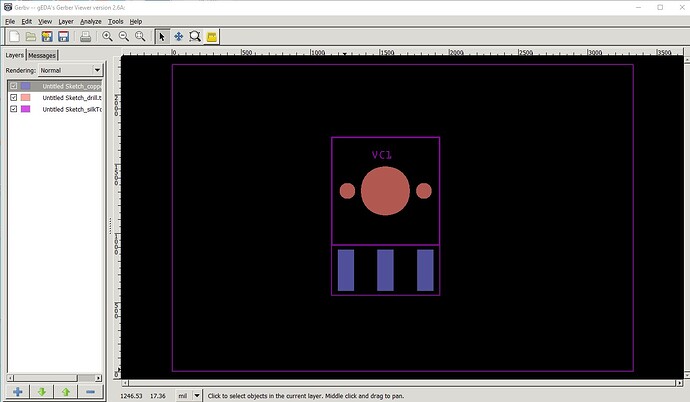Click the Open layer folder icon
Image resolution: width=690 pixels, height=402 pixels.
point(30,36)
